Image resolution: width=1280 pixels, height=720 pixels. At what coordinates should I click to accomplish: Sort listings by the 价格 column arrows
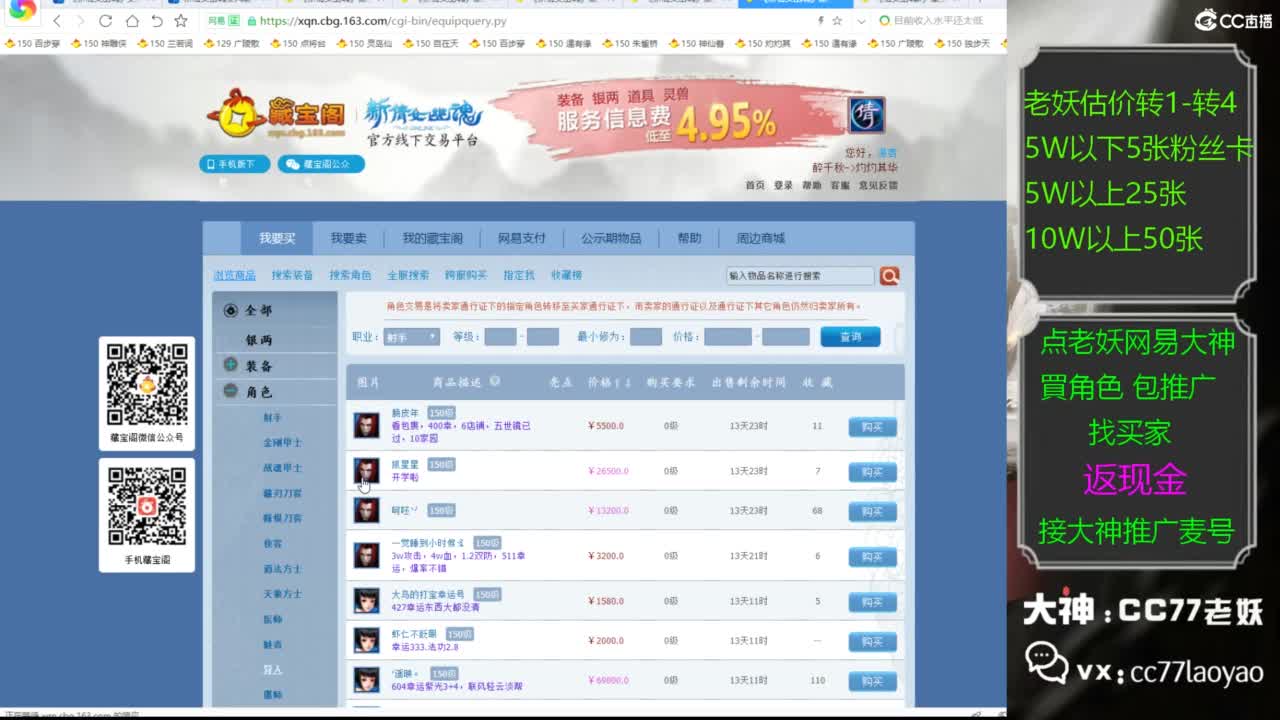623,383
